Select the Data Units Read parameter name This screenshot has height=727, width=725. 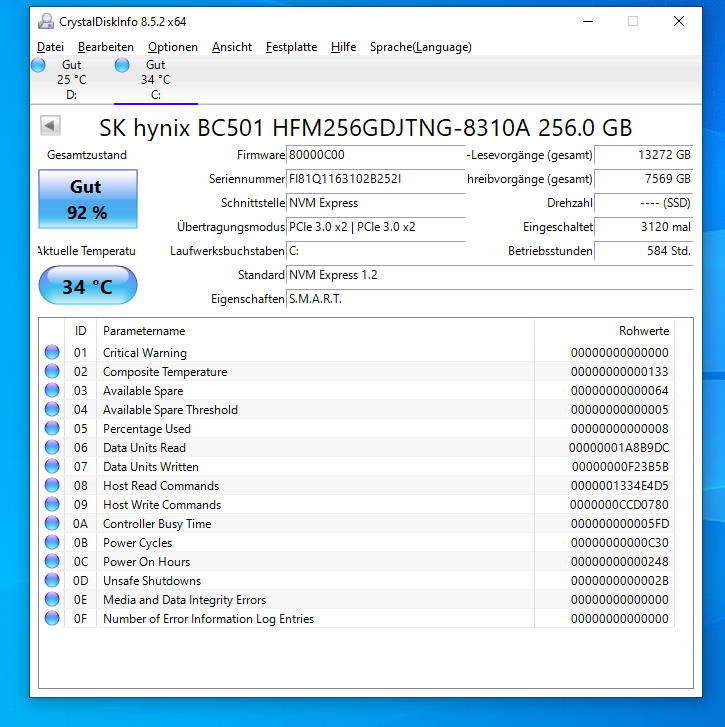tap(144, 448)
